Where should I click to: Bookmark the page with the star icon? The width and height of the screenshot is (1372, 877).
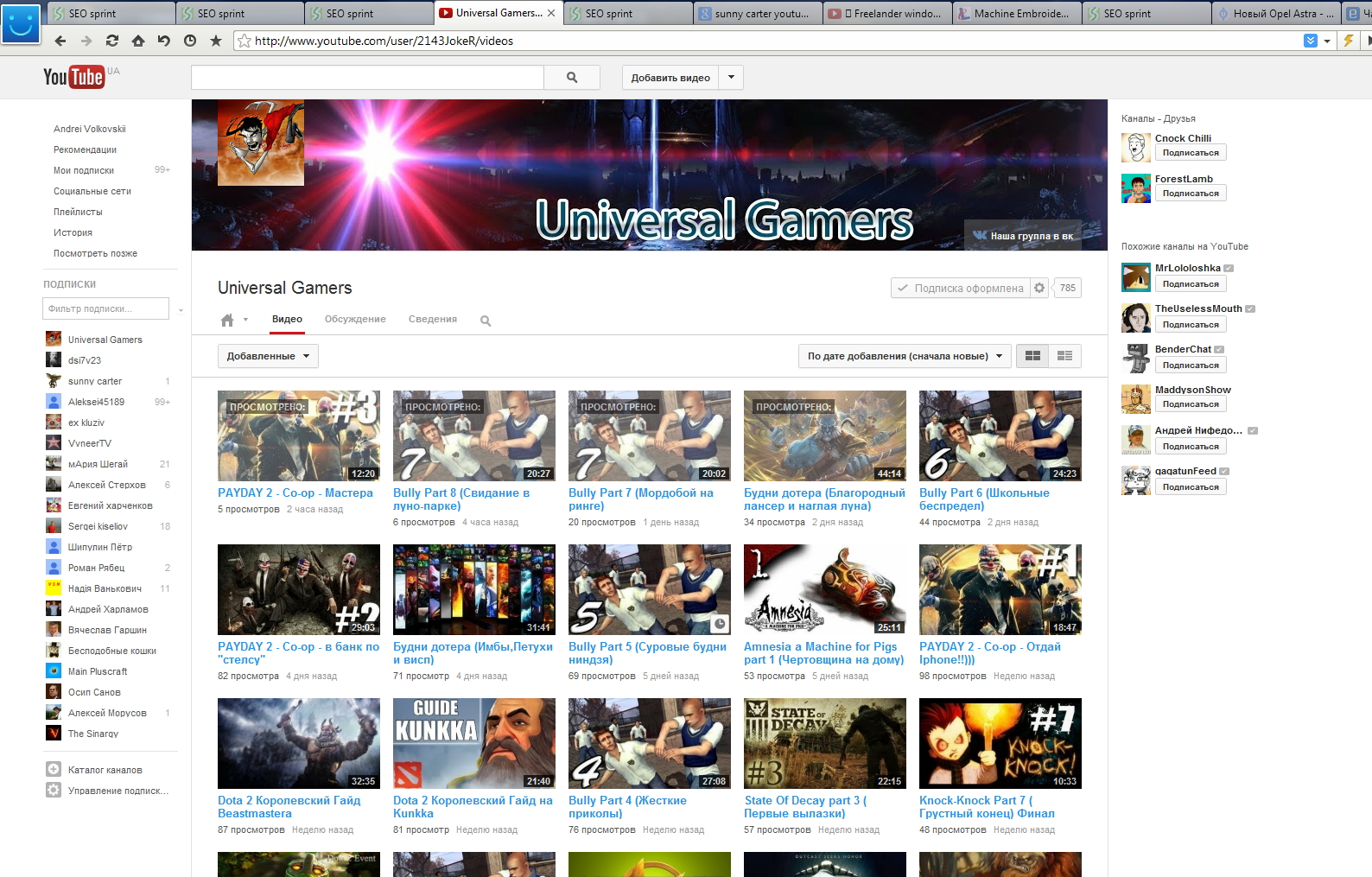[x=215, y=41]
